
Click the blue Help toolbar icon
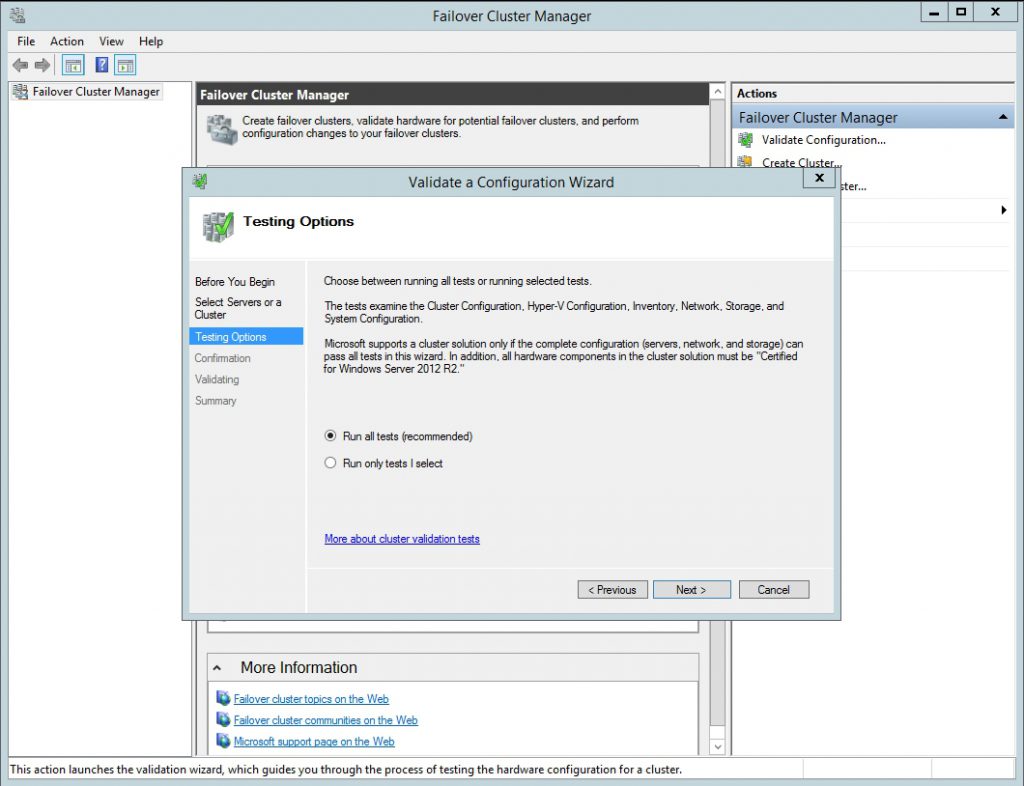[101, 65]
